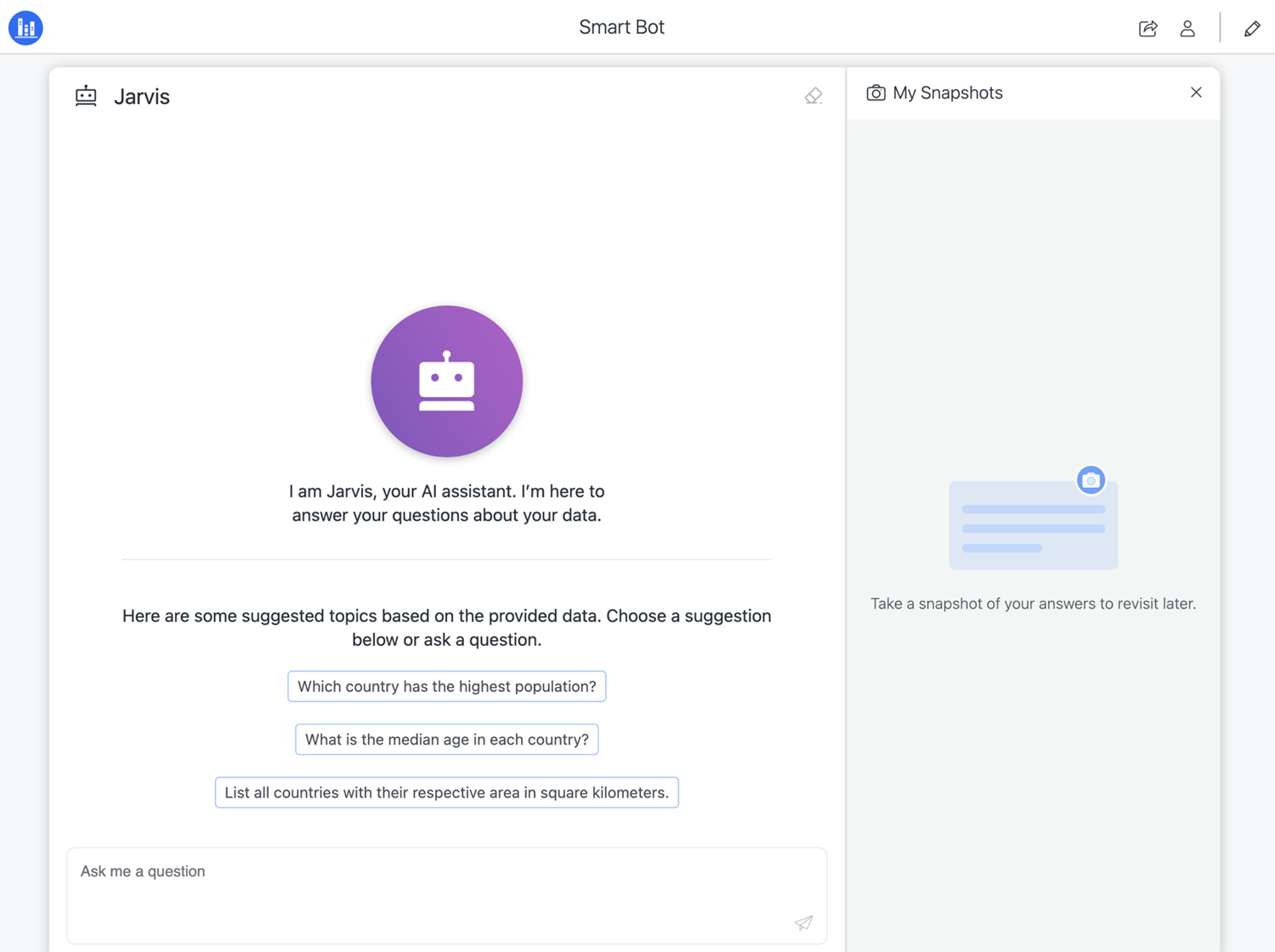
Task: Click the send paper plane icon
Action: pos(803,922)
